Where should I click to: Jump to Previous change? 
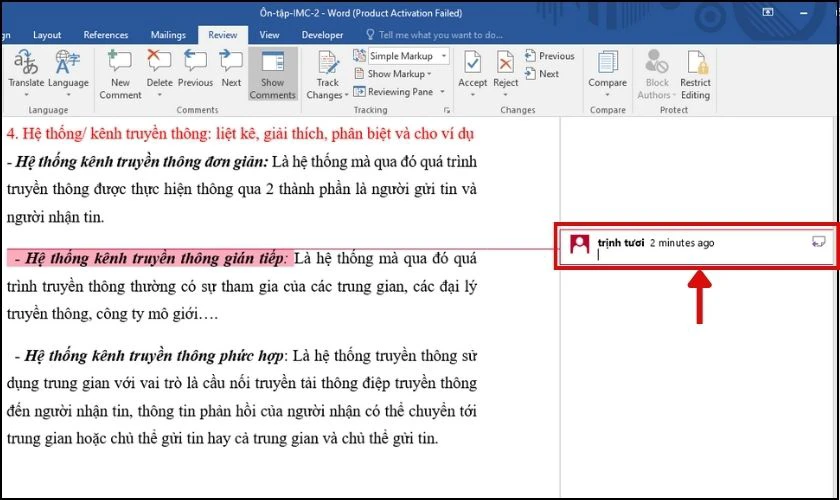coord(550,56)
